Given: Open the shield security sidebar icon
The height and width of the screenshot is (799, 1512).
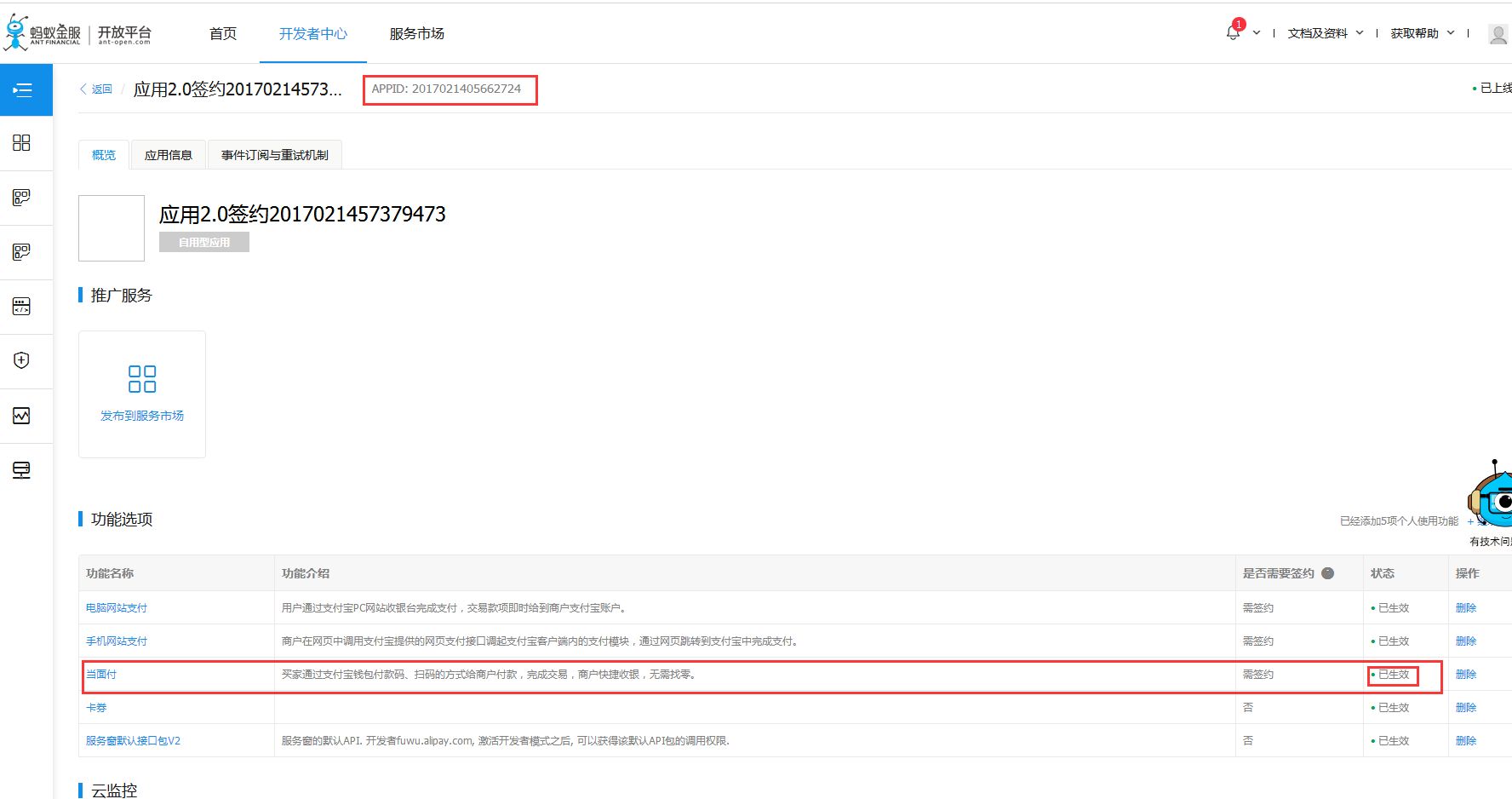Looking at the screenshot, I should 22,360.
